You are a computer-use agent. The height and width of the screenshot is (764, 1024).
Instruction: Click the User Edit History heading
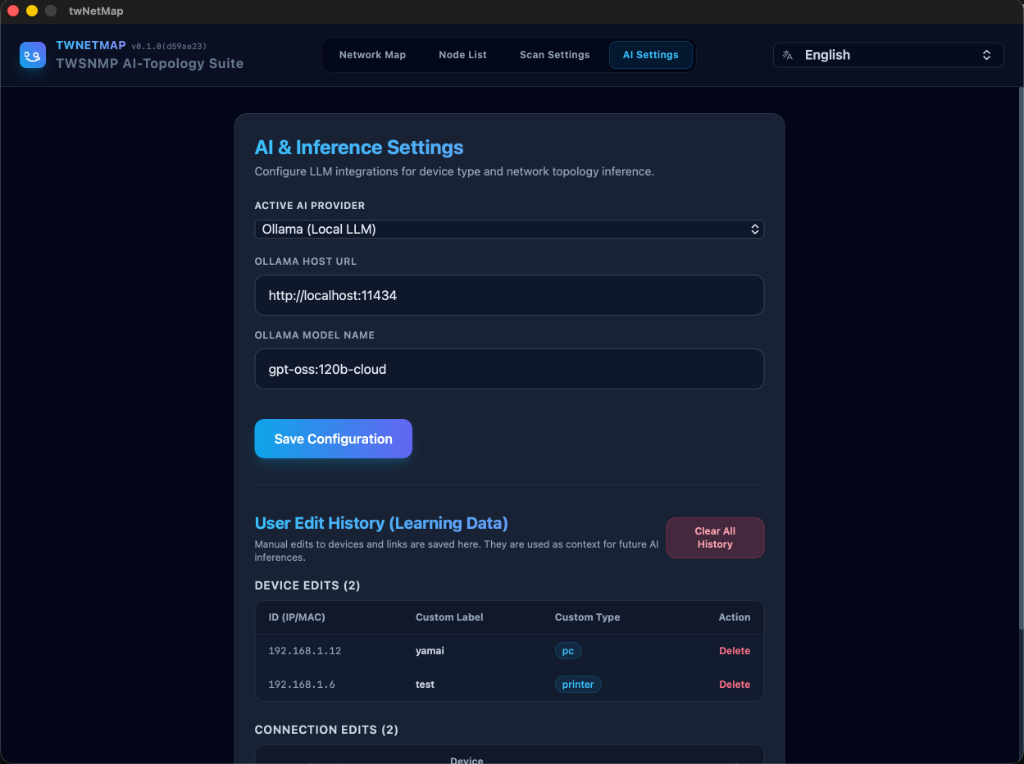point(381,523)
